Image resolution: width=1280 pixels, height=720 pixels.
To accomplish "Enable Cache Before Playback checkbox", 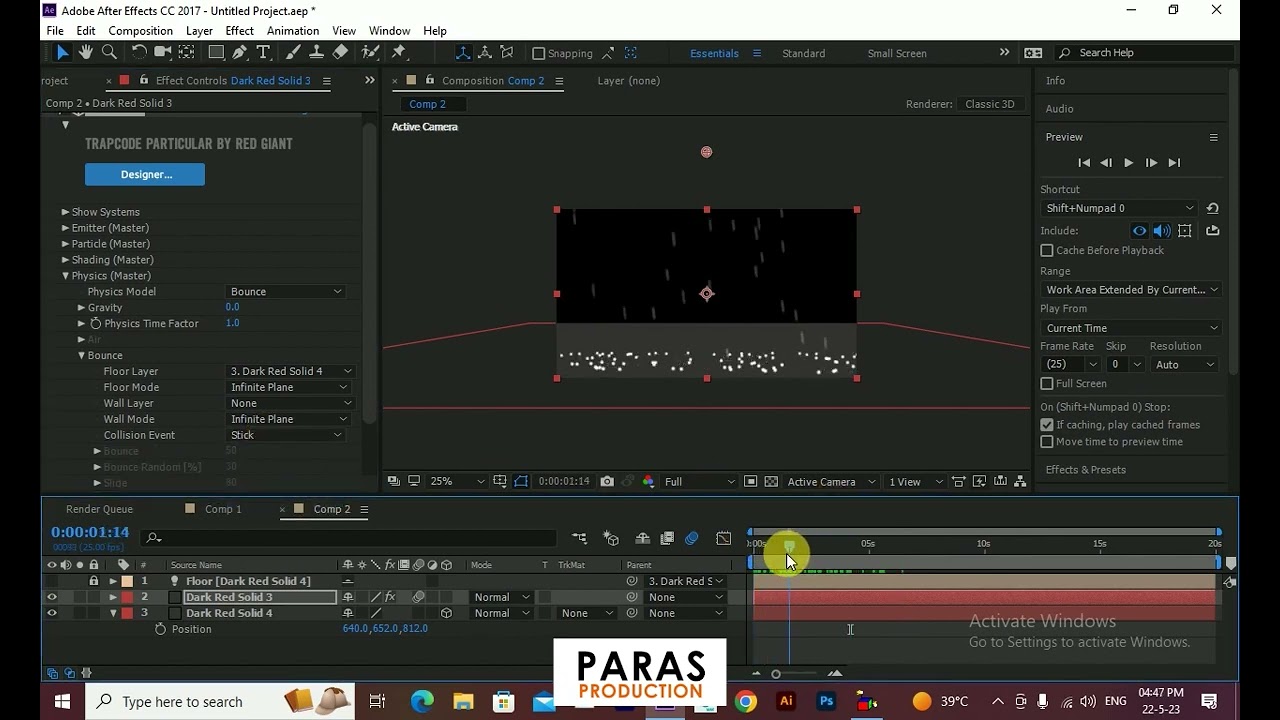I will click(1047, 250).
